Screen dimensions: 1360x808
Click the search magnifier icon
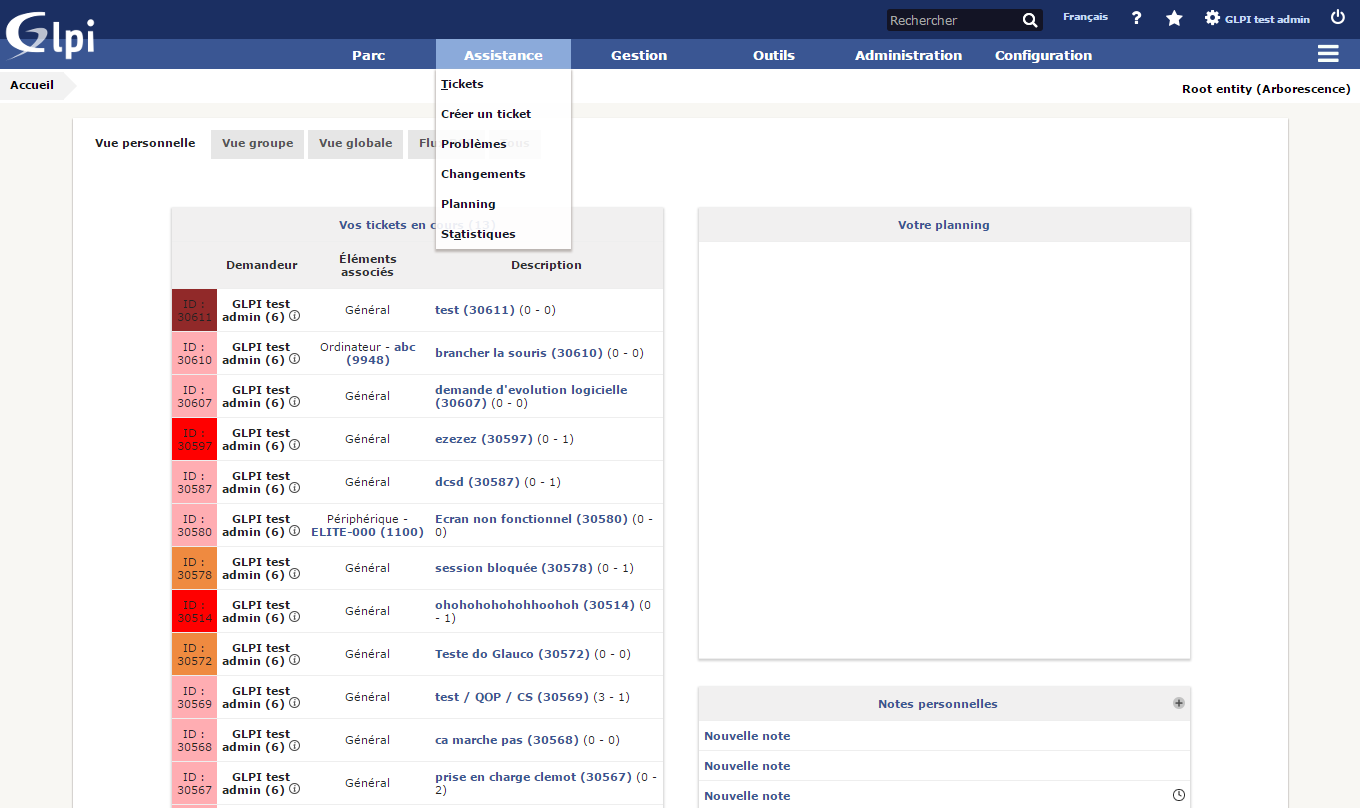pyautogui.click(x=1030, y=20)
